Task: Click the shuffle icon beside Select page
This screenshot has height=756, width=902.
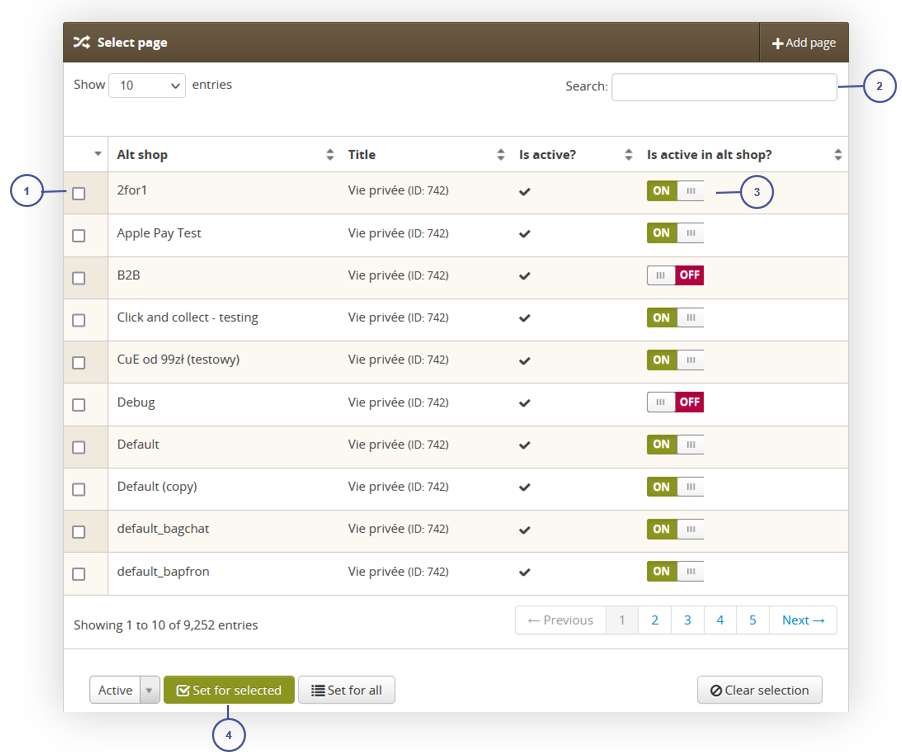Action: click(82, 43)
